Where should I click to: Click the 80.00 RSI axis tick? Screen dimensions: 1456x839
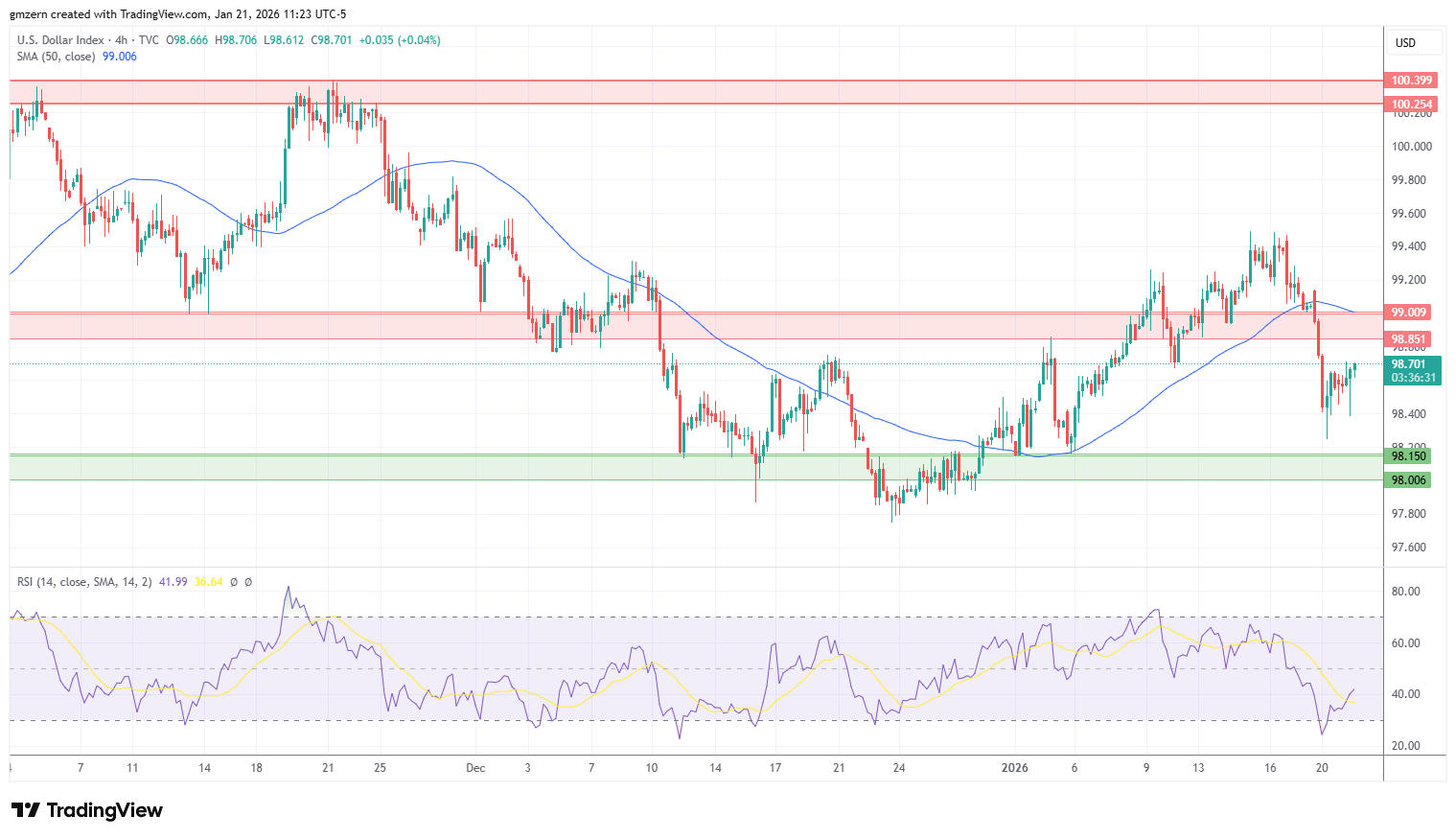pos(1405,592)
